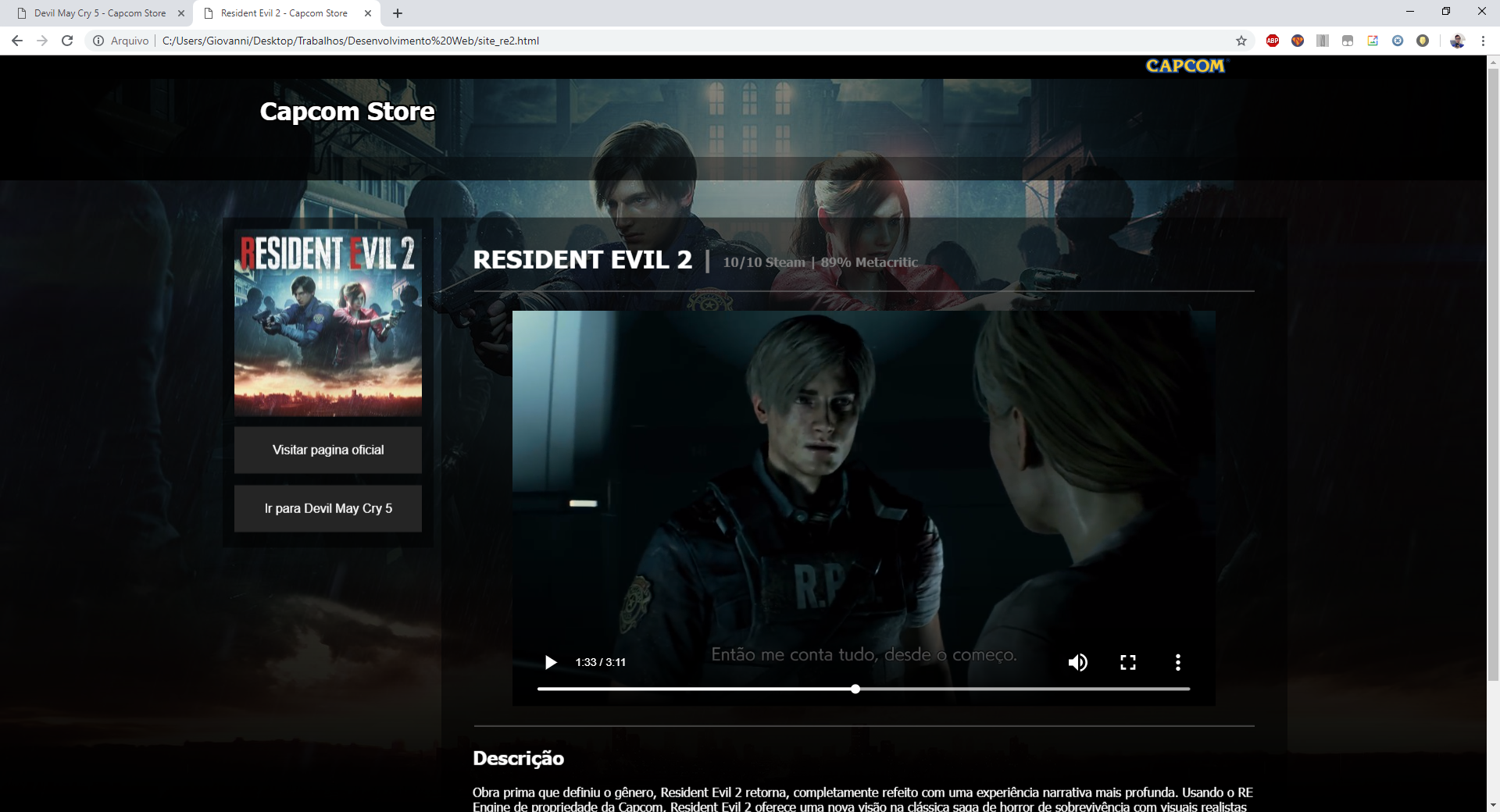Close the Resident Evil 2 tab

point(368,13)
